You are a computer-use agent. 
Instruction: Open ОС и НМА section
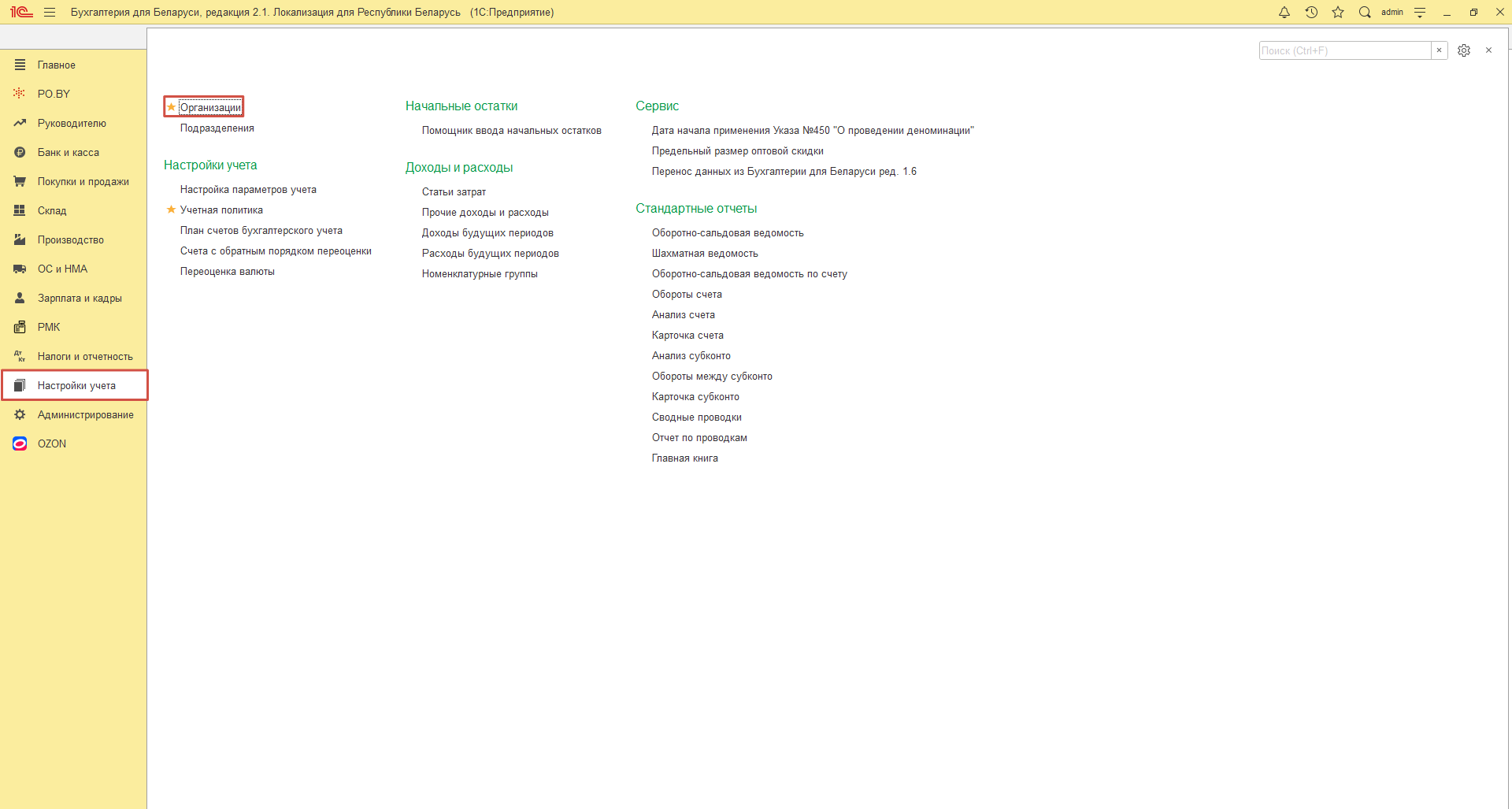[73, 269]
